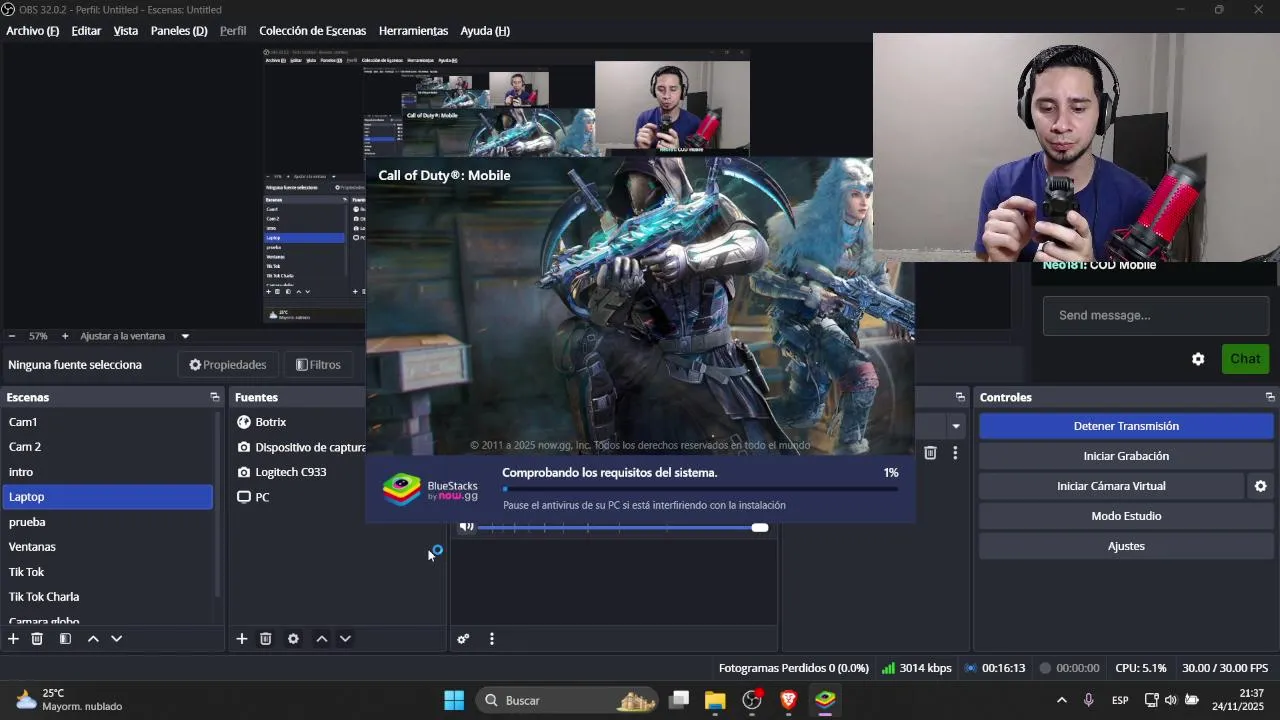The width and height of the screenshot is (1280, 720).
Task: Open Brave browser from taskbar
Action: point(789,700)
